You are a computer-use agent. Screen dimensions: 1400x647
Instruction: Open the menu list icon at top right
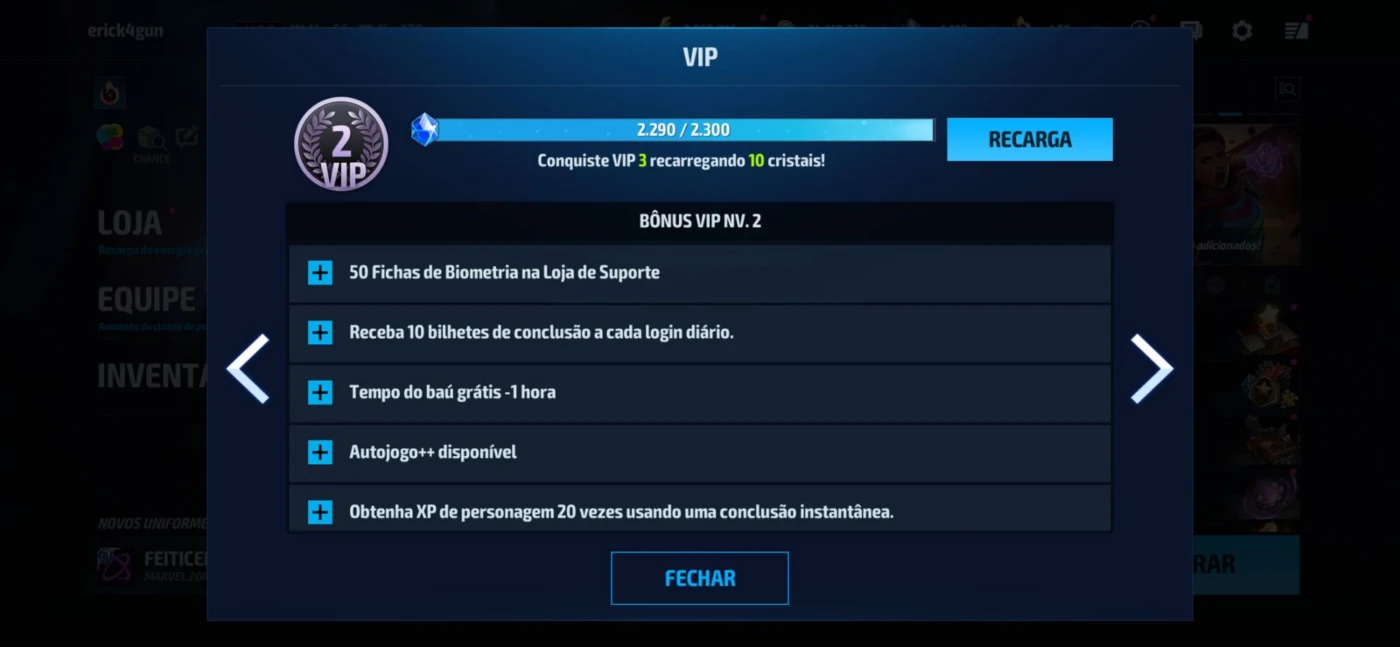pyautogui.click(x=1296, y=31)
